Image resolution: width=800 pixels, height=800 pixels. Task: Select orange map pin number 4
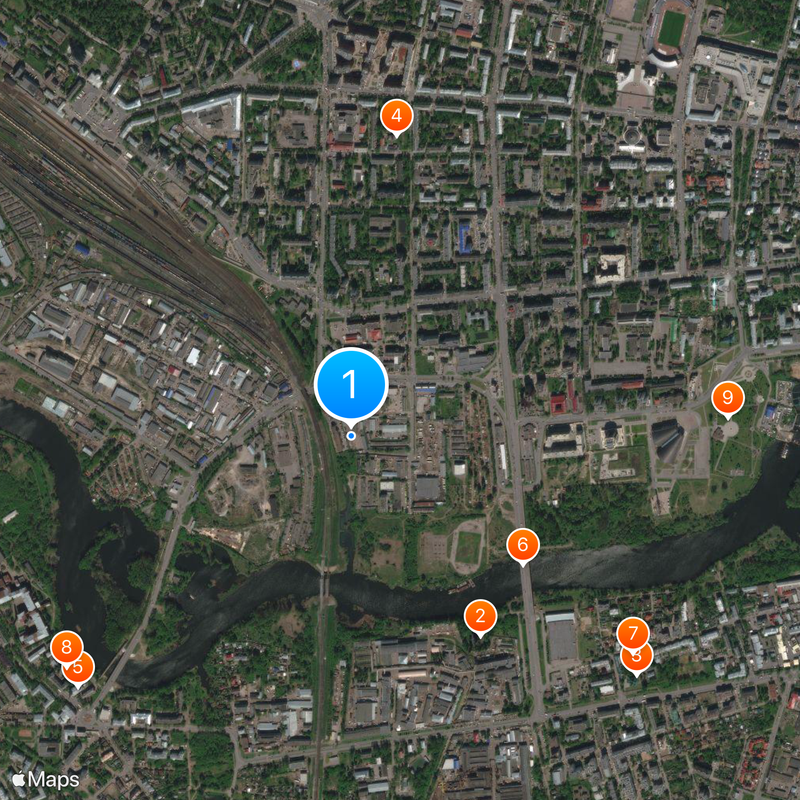pos(396,116)
